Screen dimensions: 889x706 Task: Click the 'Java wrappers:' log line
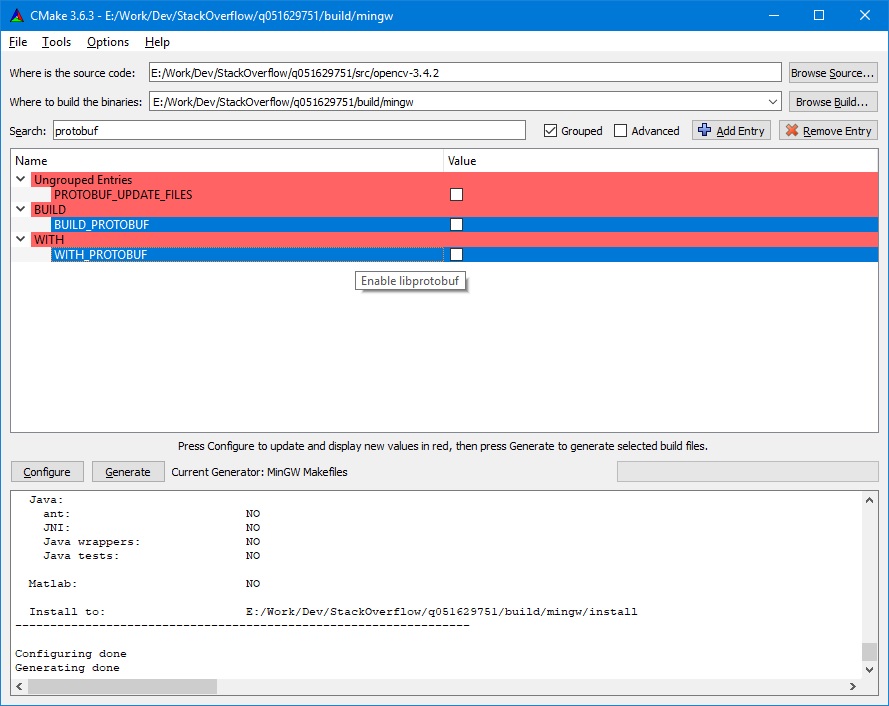[x=151, y=542]
